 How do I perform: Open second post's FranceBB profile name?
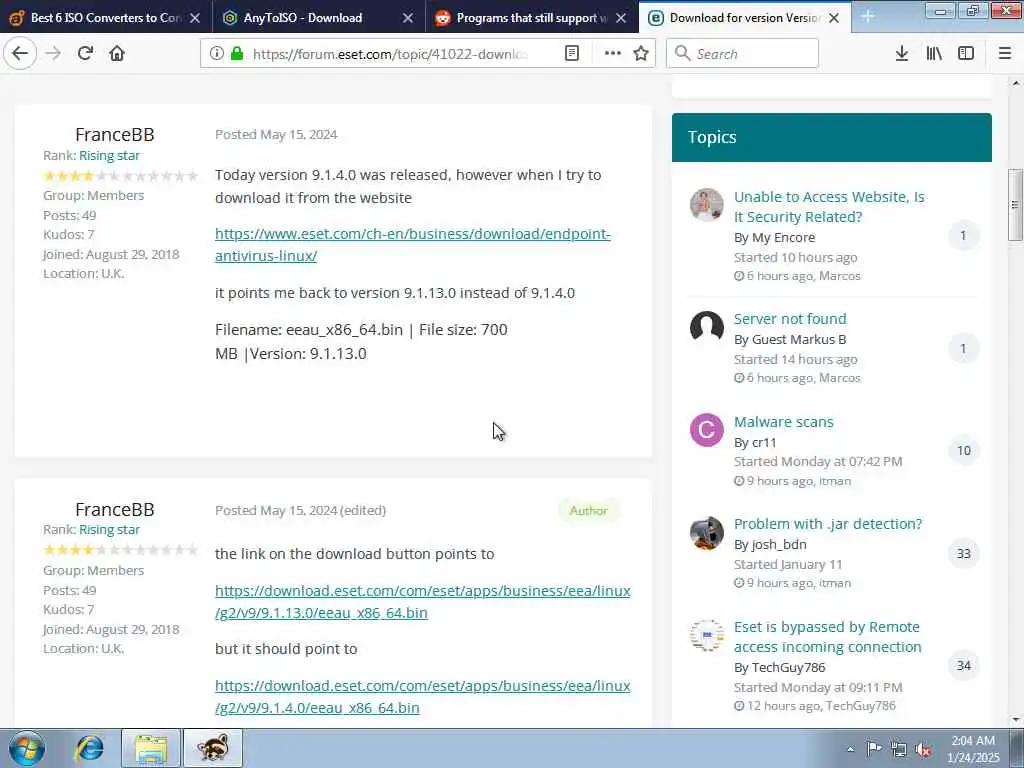115,509
